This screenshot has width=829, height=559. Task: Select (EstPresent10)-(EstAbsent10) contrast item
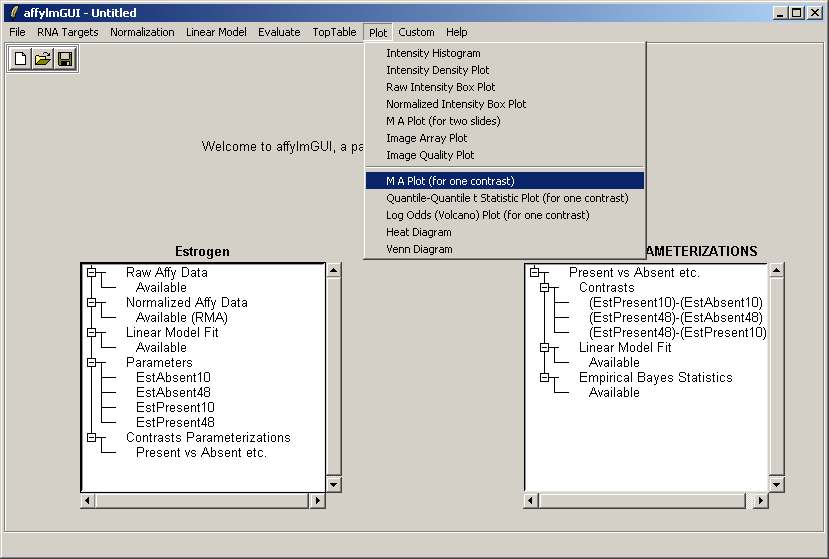tap(675, 302)
